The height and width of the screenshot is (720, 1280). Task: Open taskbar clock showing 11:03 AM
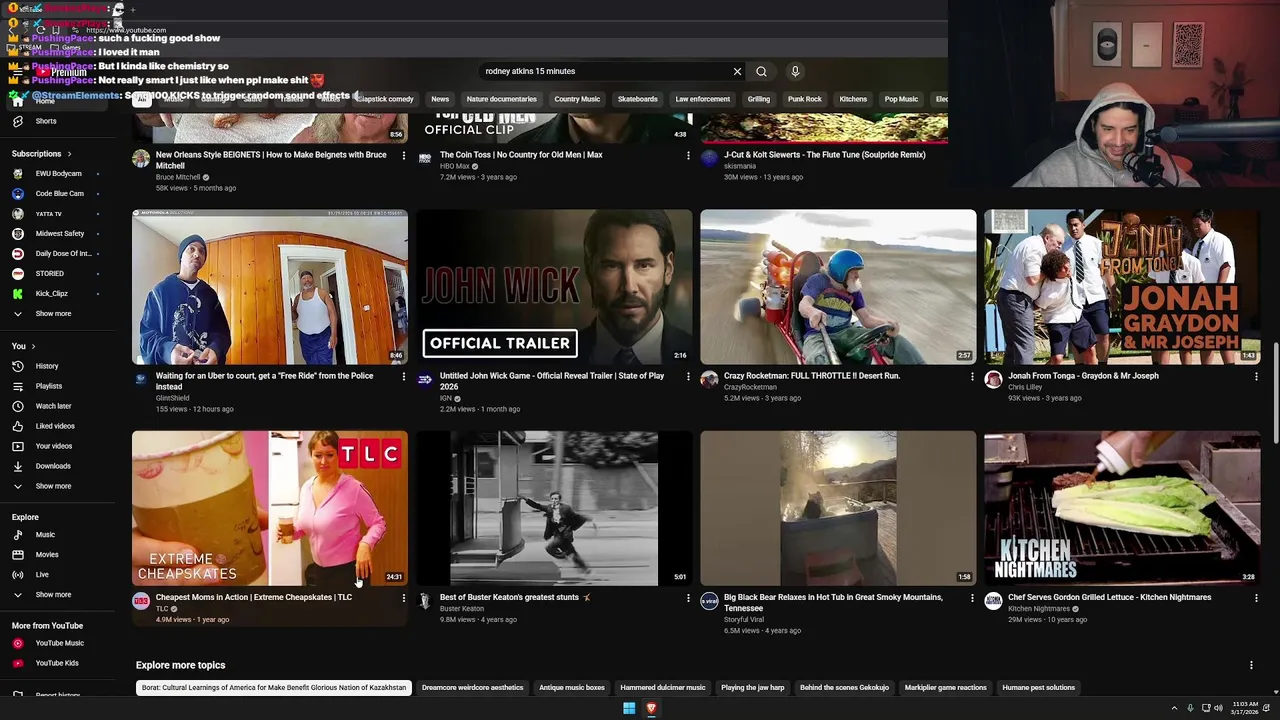click(x=1244, y=708)
